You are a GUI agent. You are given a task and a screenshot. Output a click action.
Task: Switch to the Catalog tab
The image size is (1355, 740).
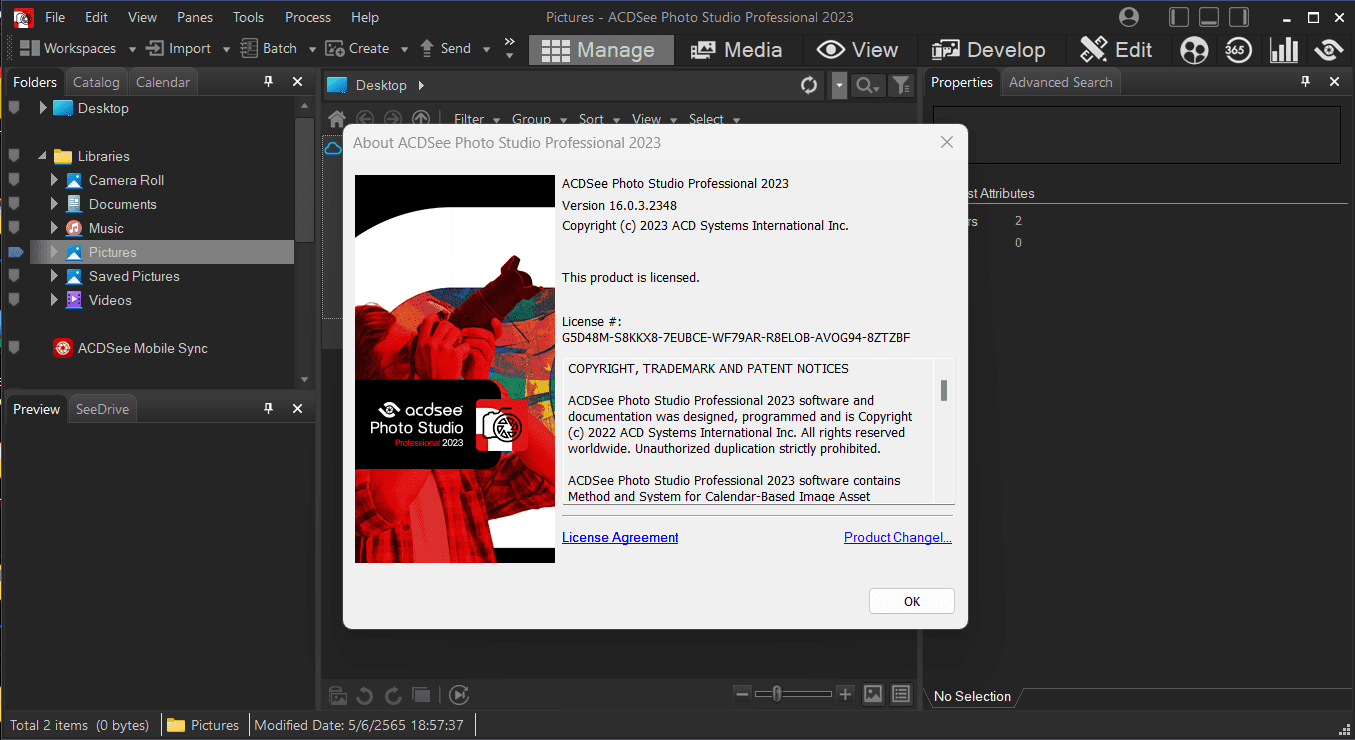click(x=96, y=82)
